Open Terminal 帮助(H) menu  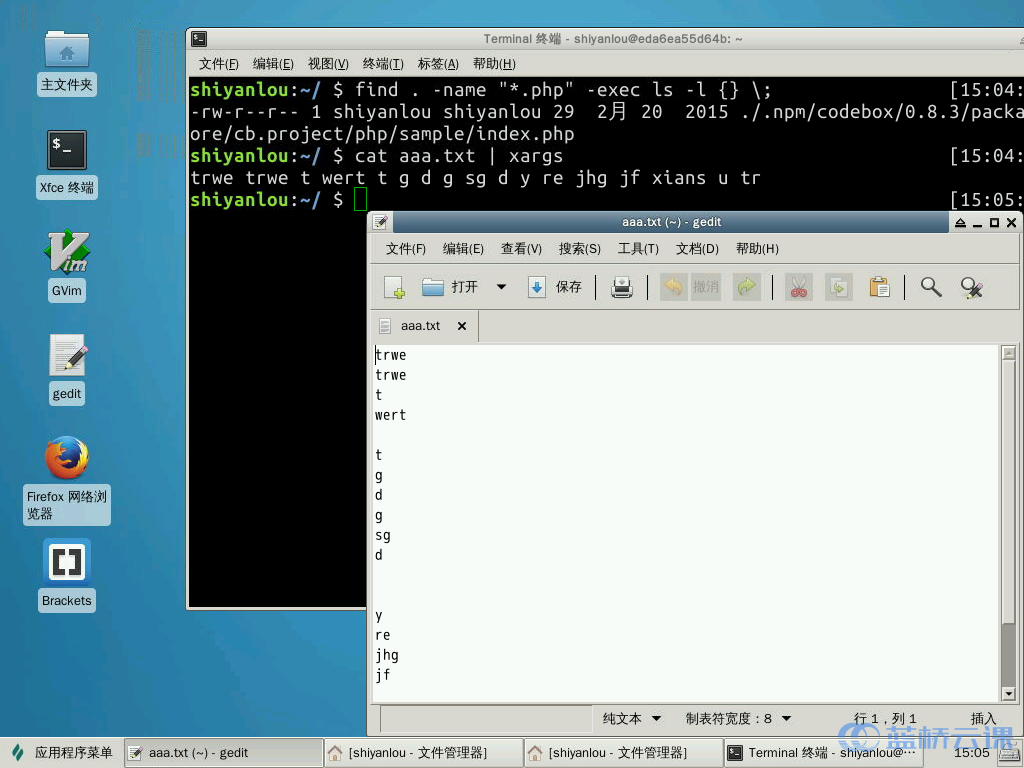point(494,64)
